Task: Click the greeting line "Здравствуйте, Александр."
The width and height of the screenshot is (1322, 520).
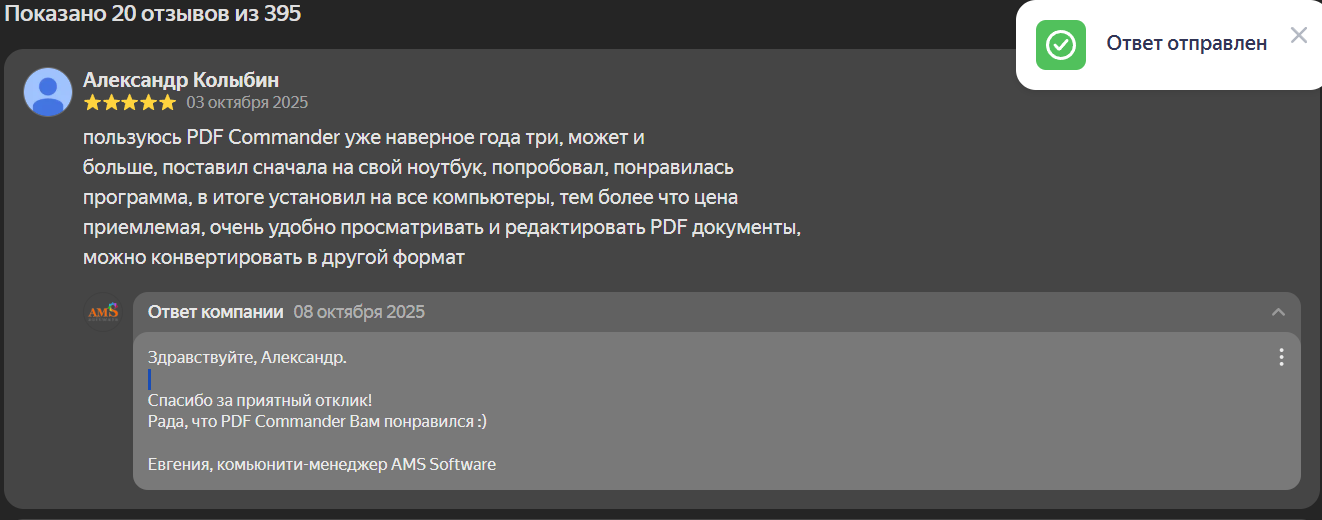Action: [247, 357]
